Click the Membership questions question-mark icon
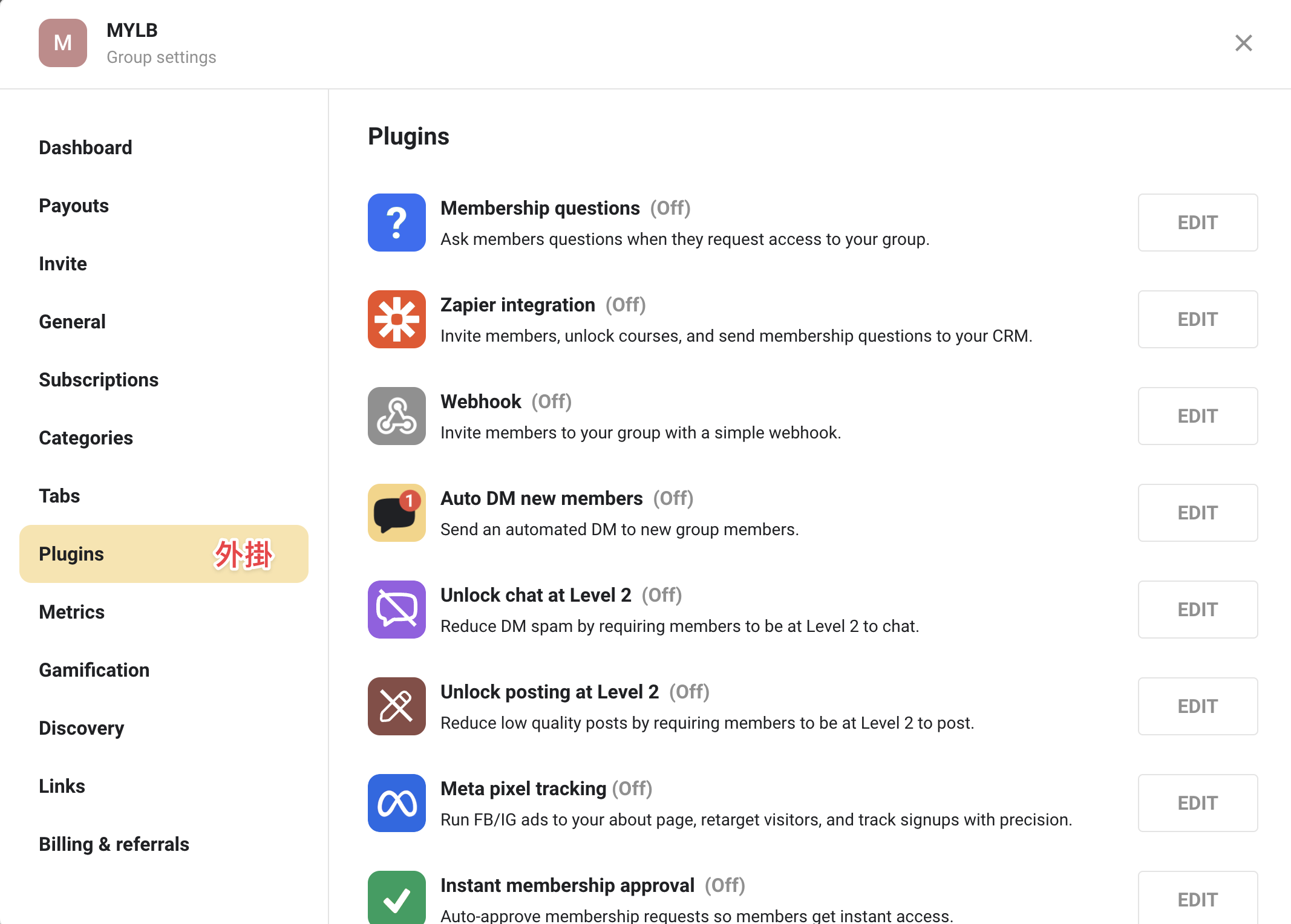The height and width of the screenshot is (924, 1291). 397,223
